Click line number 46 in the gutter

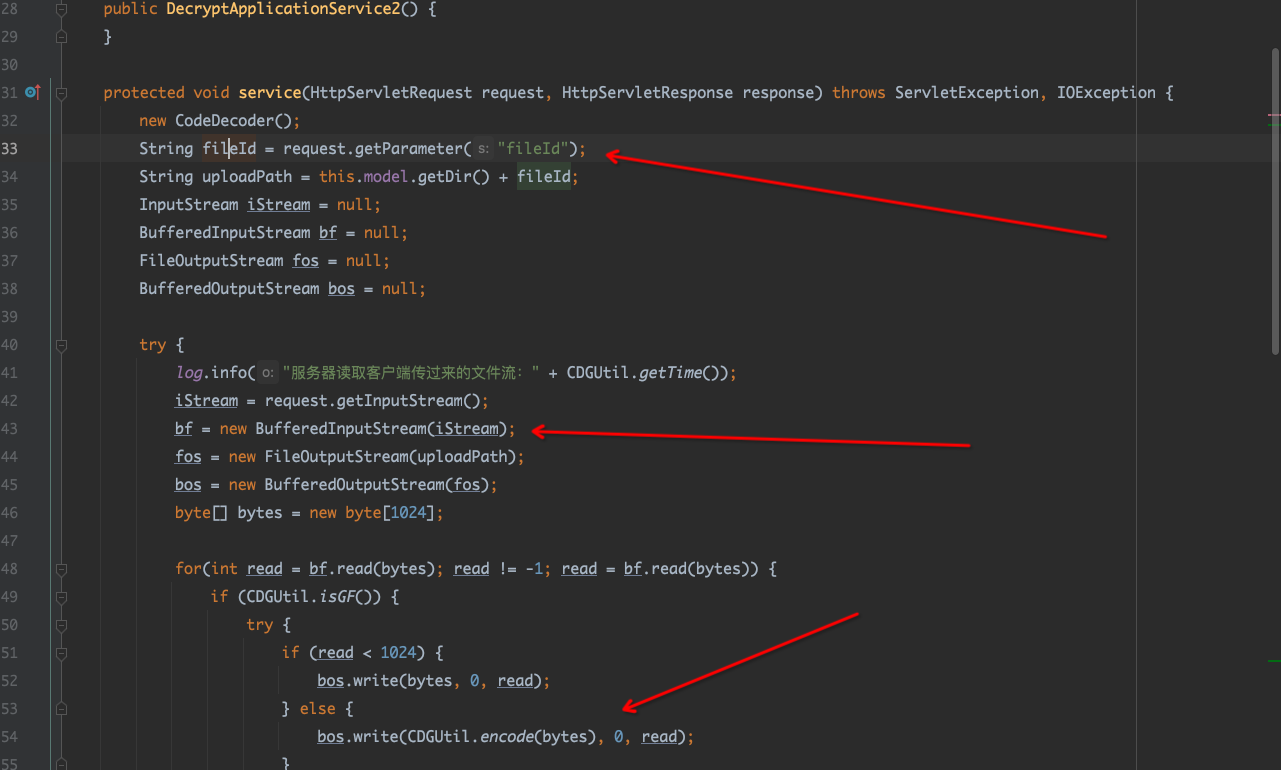[x=10, y=513]
